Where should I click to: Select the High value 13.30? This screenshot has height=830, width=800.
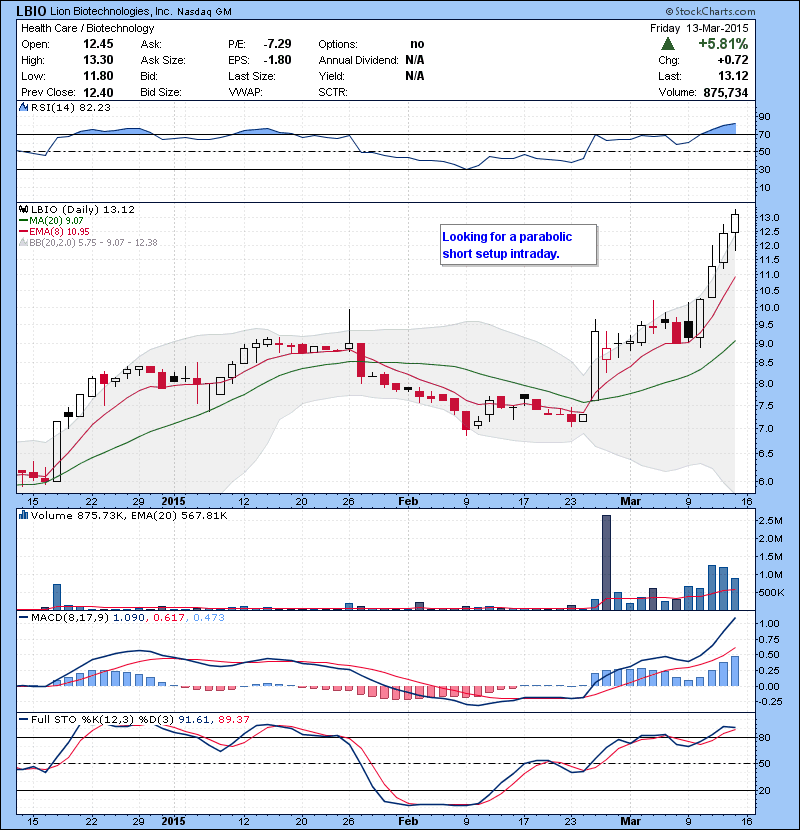(x=98, y=60)
